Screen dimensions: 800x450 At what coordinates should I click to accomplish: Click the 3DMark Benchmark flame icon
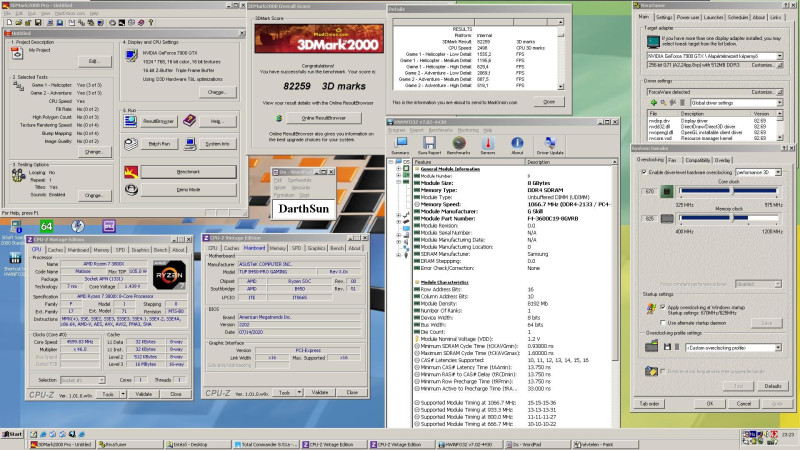131,172
